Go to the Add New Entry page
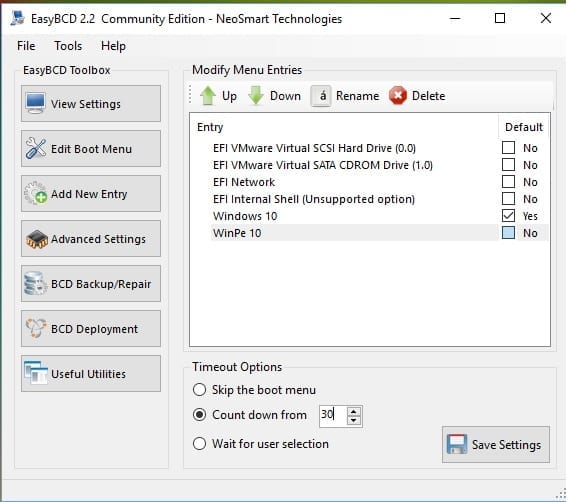 click(x=91, y=194)
